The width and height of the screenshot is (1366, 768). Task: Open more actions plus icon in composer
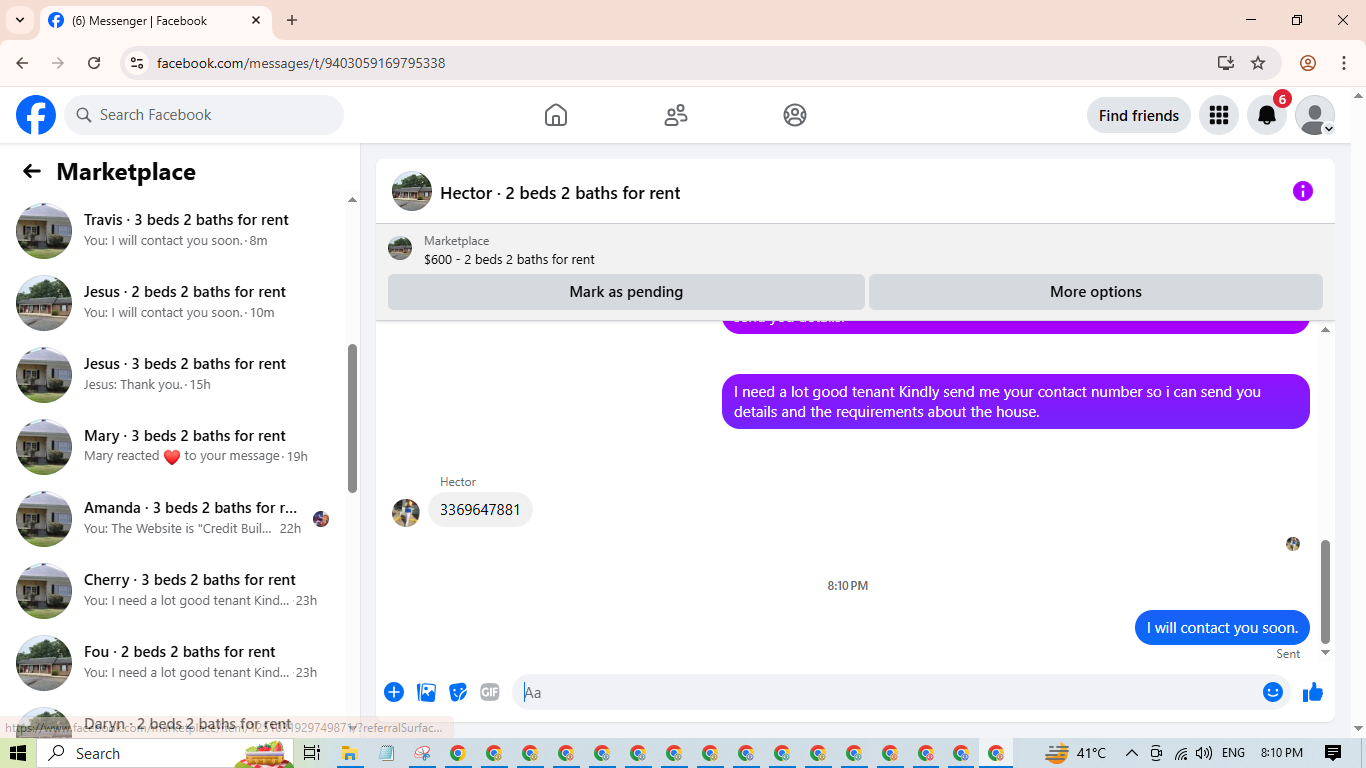[x=394, y=692]
